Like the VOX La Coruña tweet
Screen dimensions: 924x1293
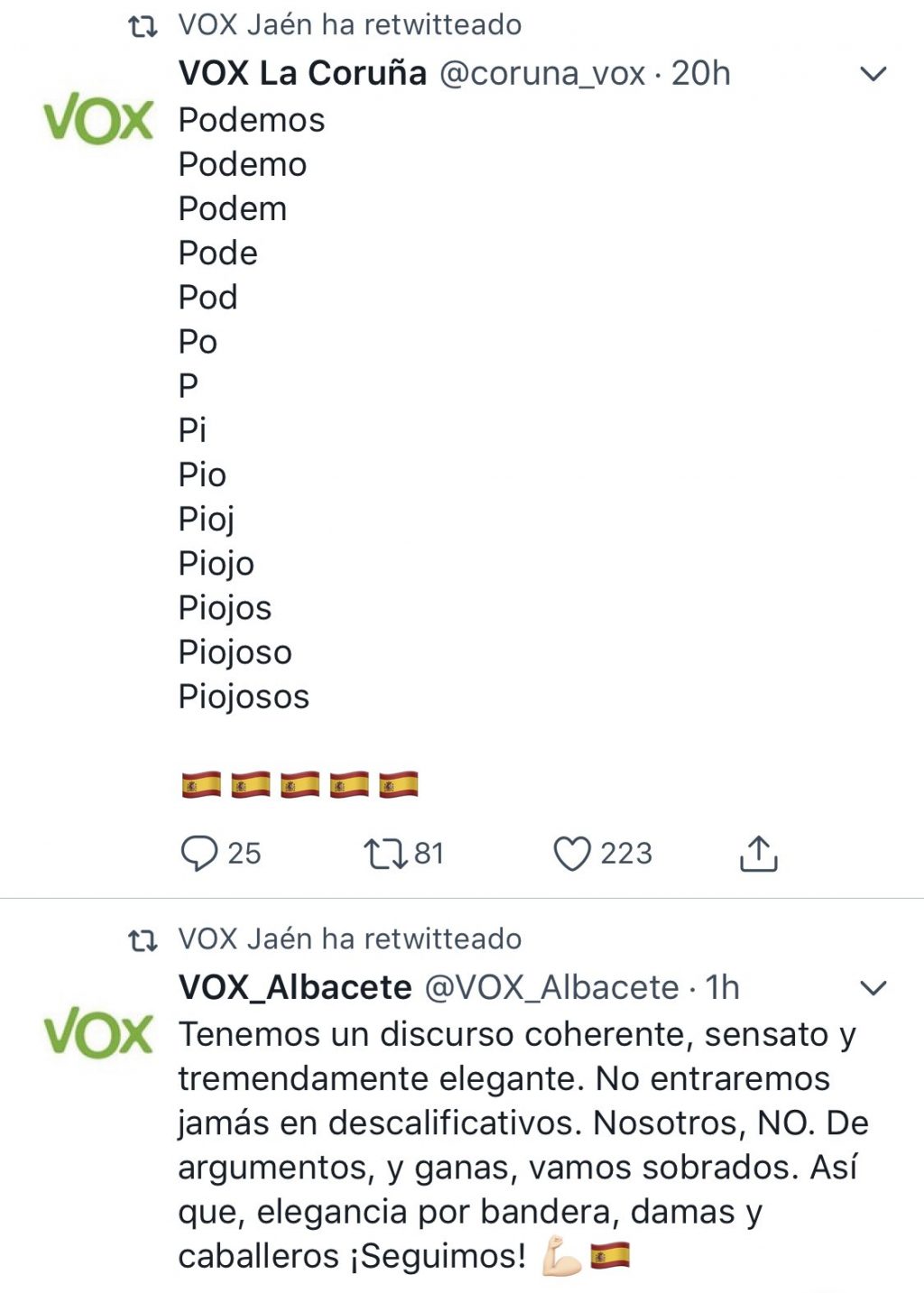(x=571, y=854)
